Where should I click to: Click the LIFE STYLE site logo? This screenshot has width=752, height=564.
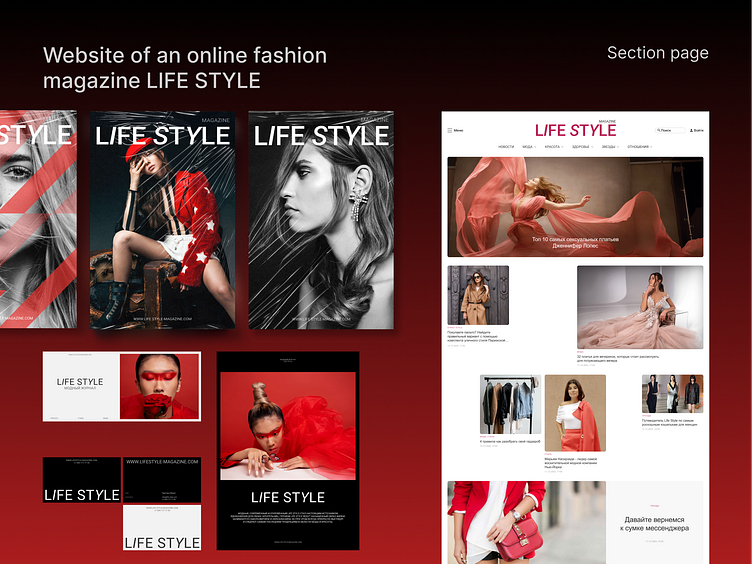(576, 130)
